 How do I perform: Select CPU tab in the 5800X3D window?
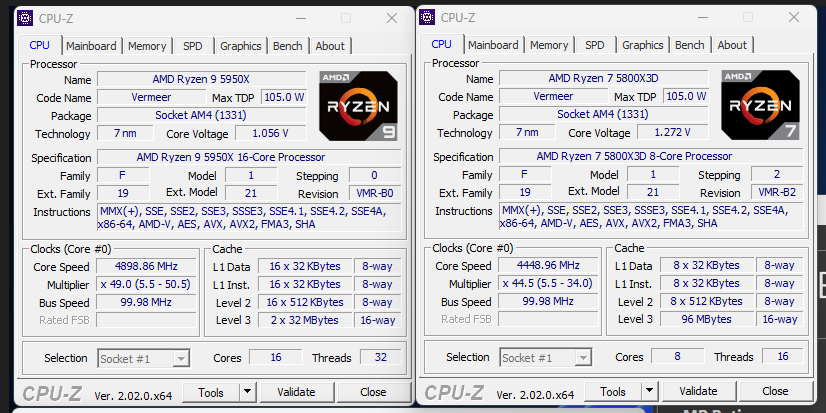pos(441,44)
